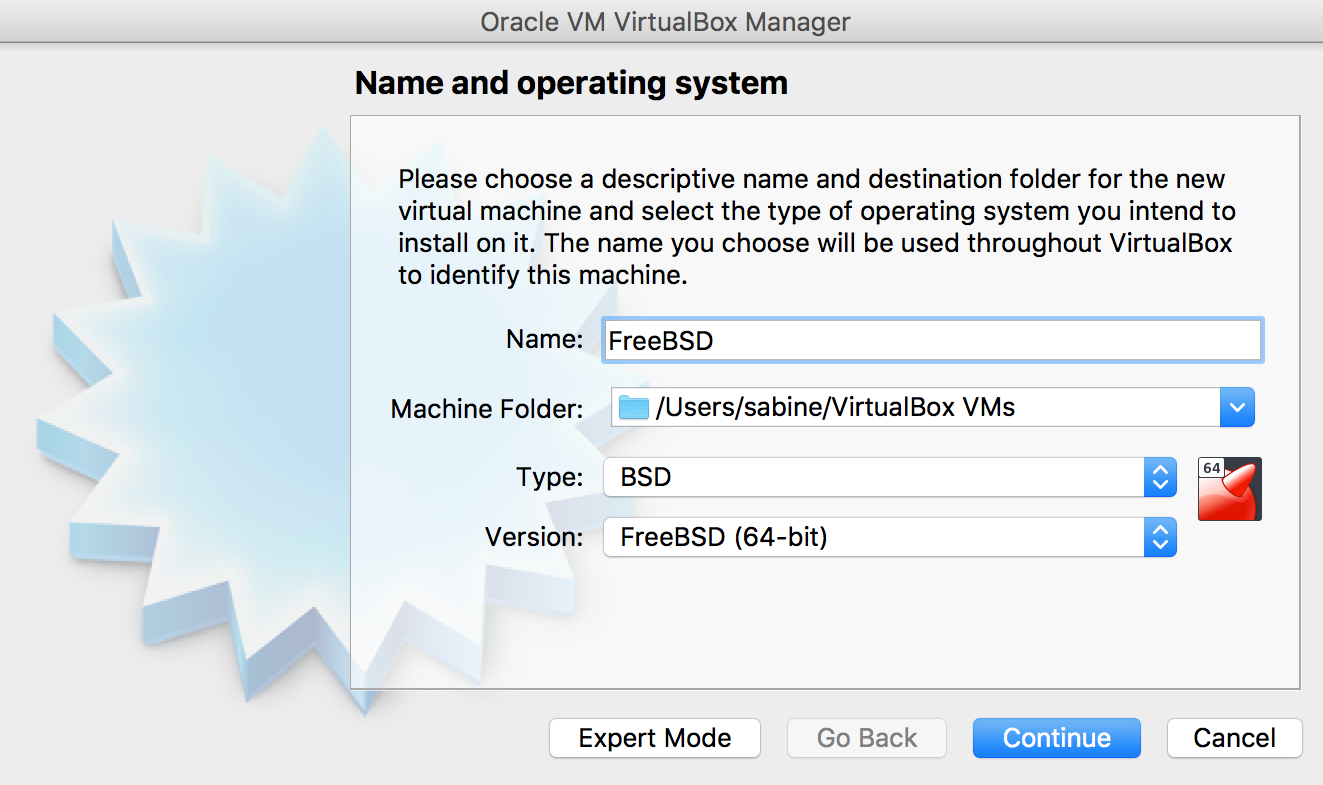Click the Machine Folder dropdown chevron

(x=1237, y=406)
